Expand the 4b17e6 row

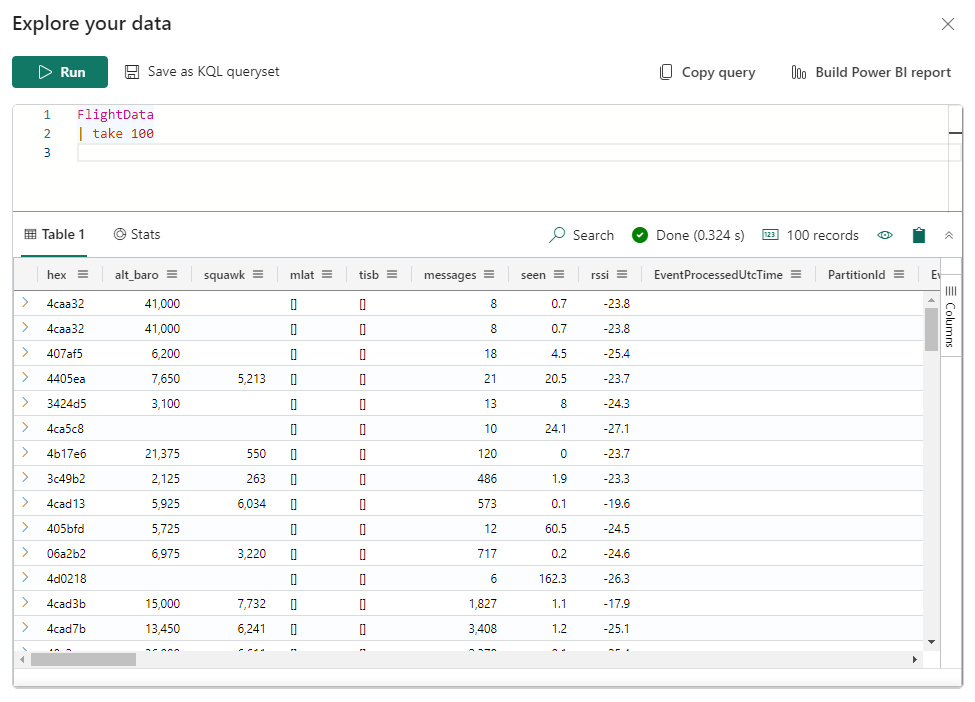click(25, 452)
